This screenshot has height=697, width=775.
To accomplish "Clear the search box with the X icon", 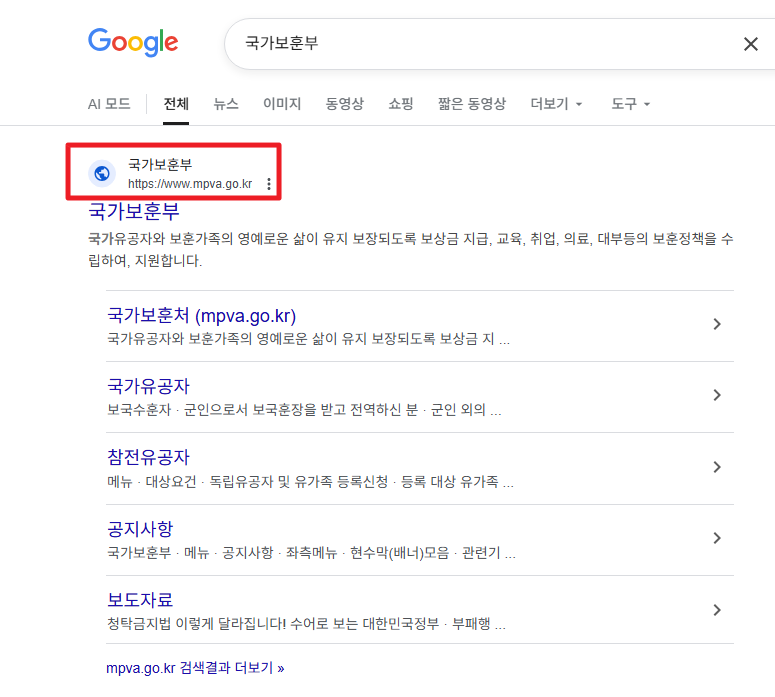I will [751, 44].
